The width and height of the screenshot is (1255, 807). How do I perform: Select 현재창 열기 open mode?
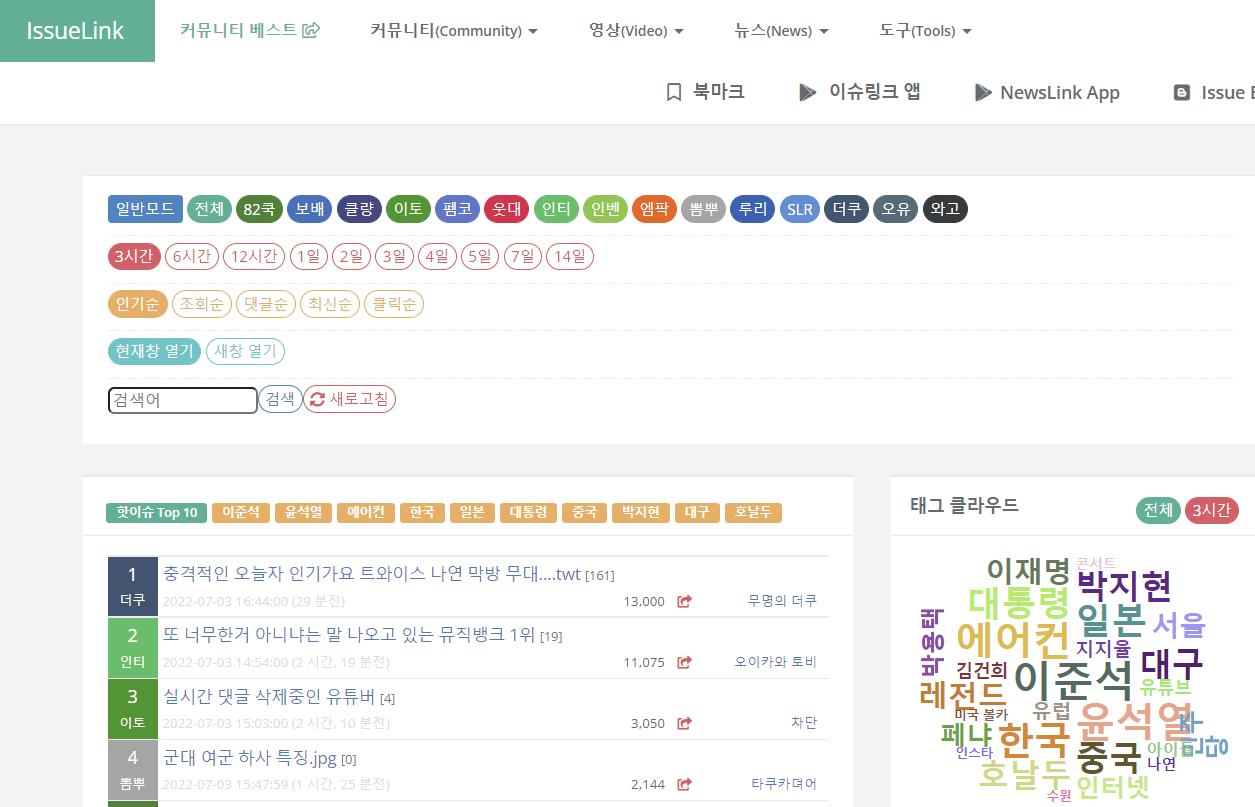[155, 352]
